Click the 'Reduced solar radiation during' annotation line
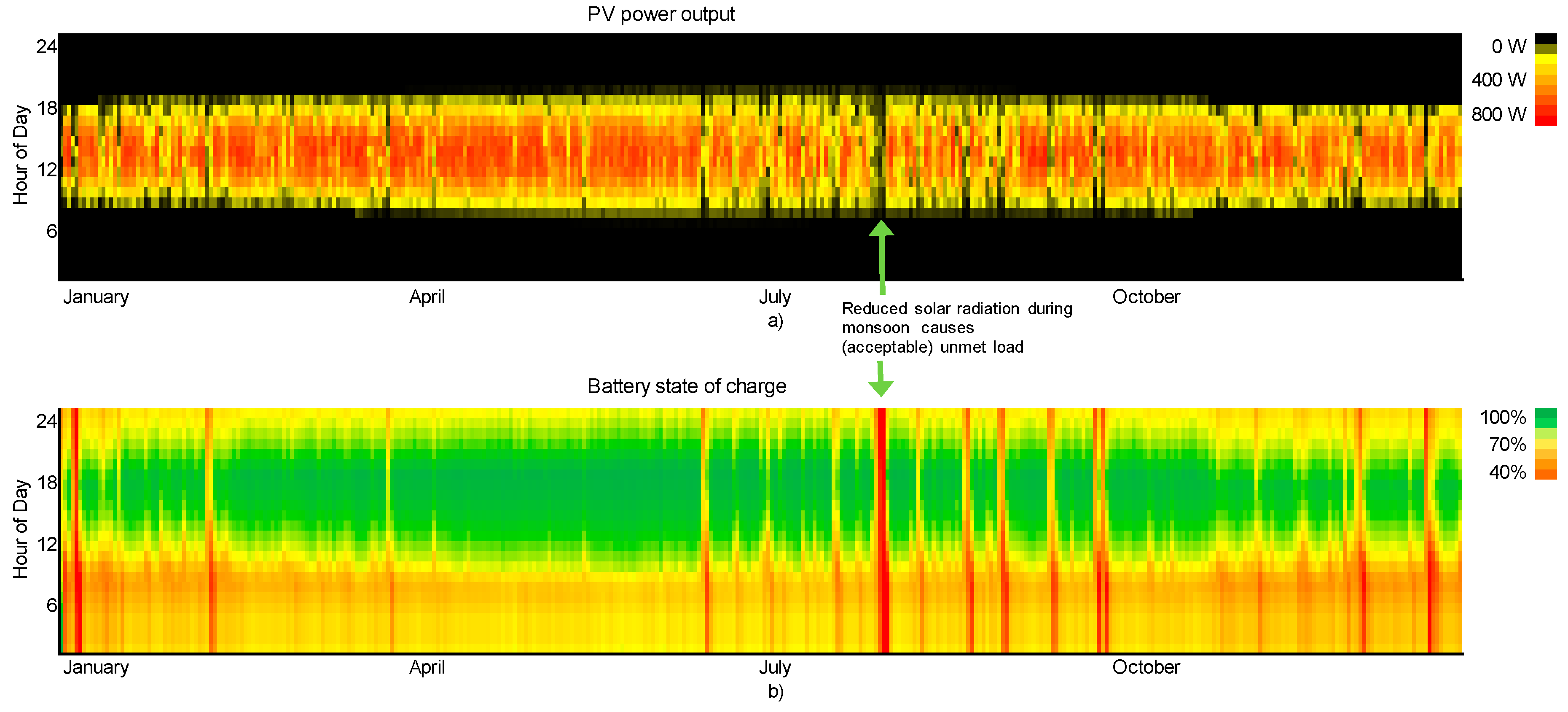 point(957,309)
